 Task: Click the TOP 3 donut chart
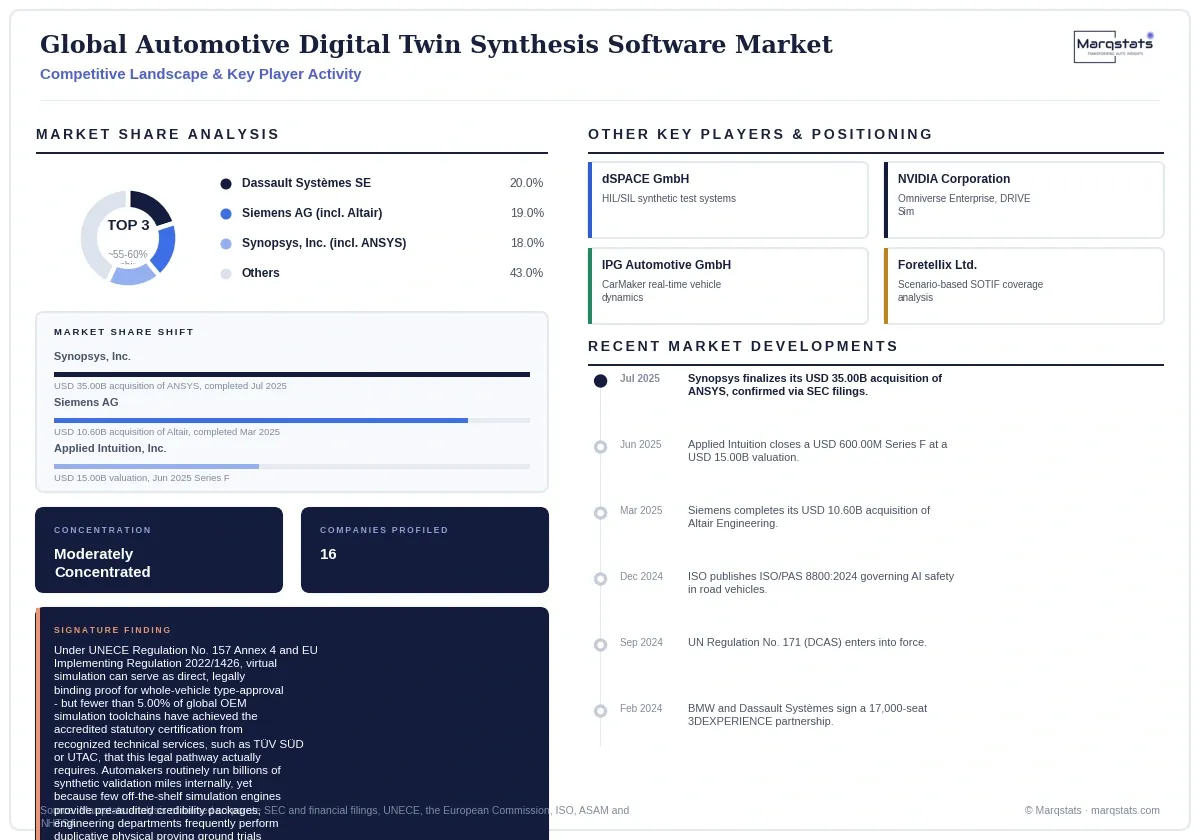(x=128, y=238)
